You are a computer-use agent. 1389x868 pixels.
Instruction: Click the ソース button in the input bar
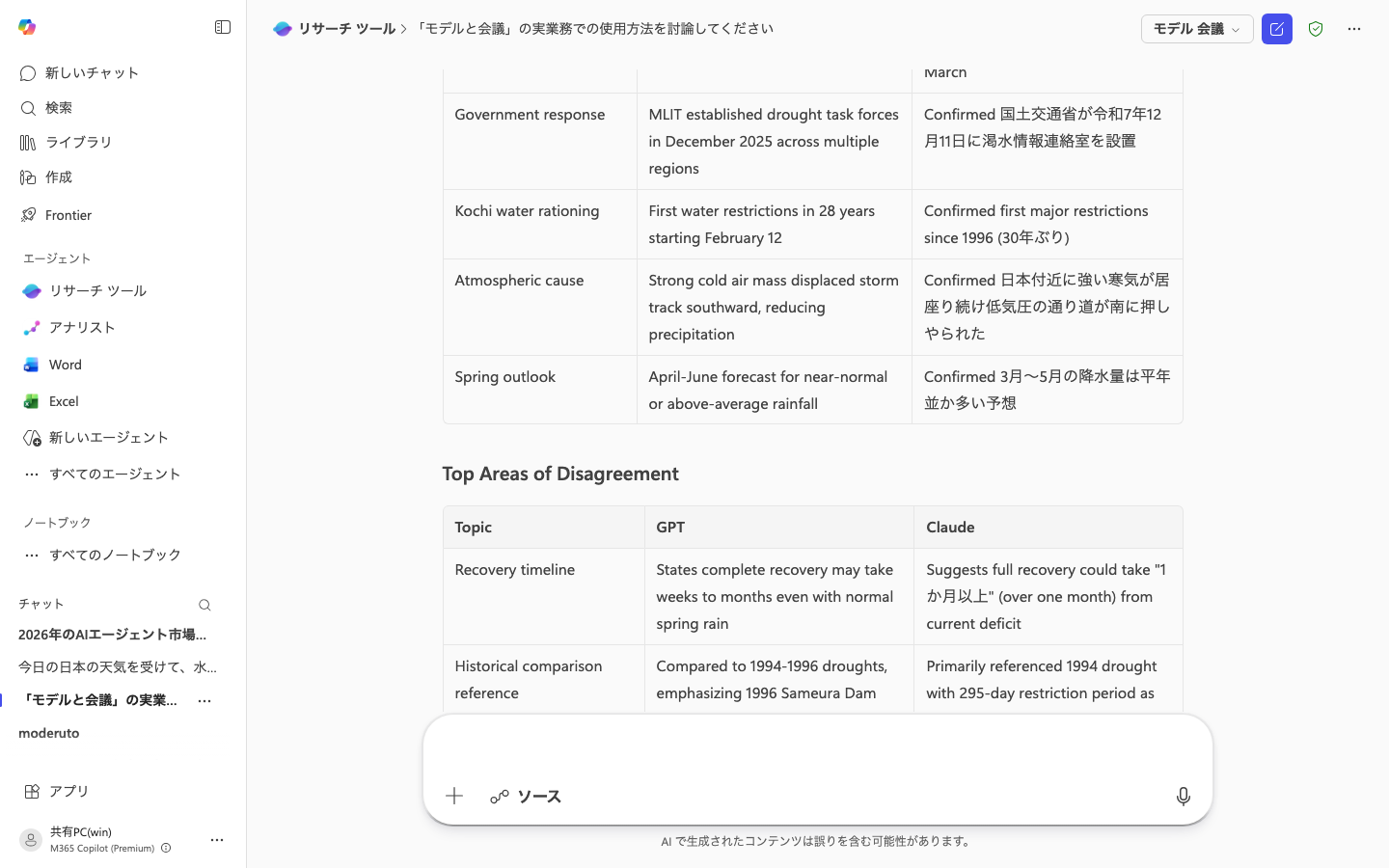tap(526, 797)
